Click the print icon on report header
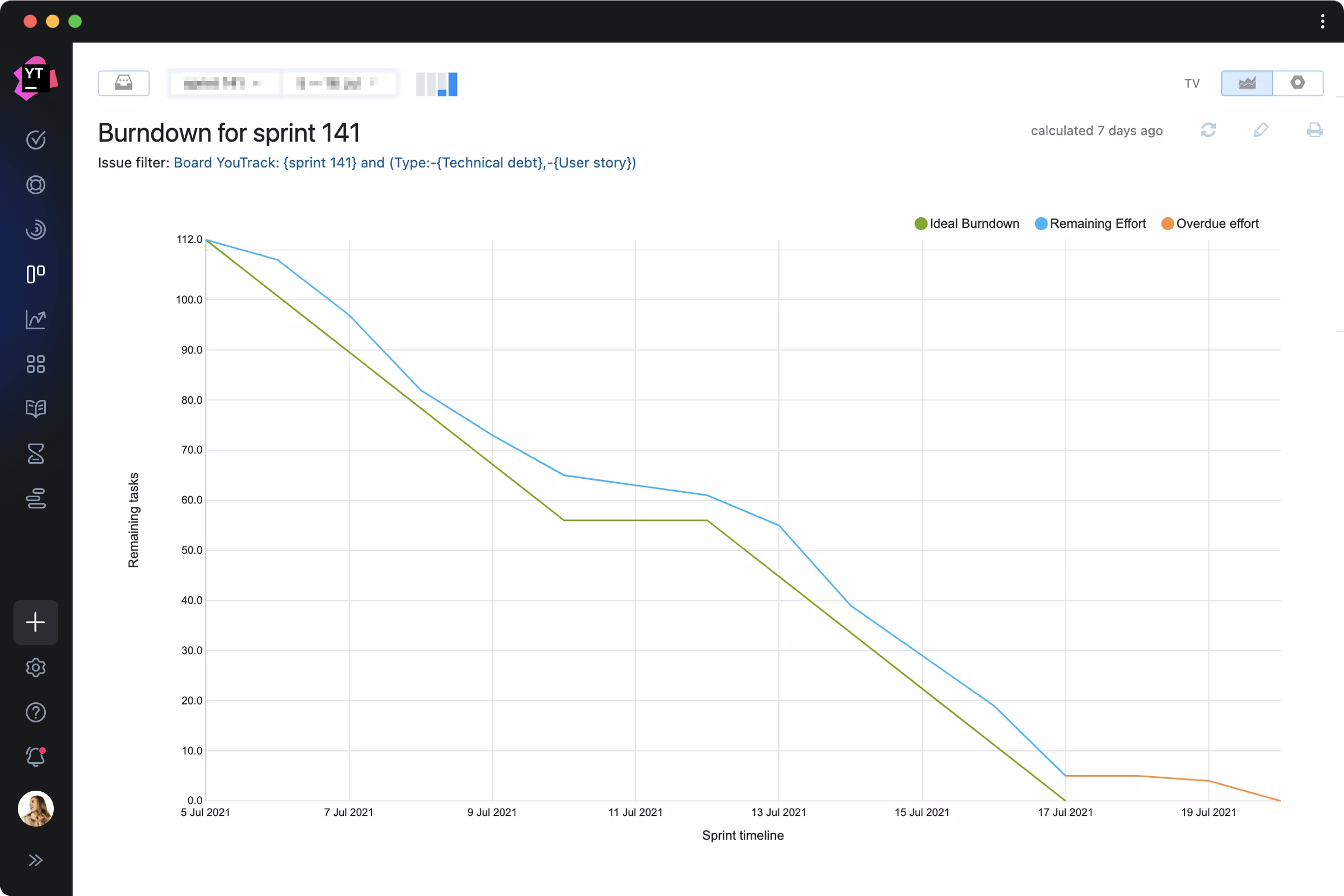Image resolution: width=1344 pixels, height=896 pixels. point(1314,130)
